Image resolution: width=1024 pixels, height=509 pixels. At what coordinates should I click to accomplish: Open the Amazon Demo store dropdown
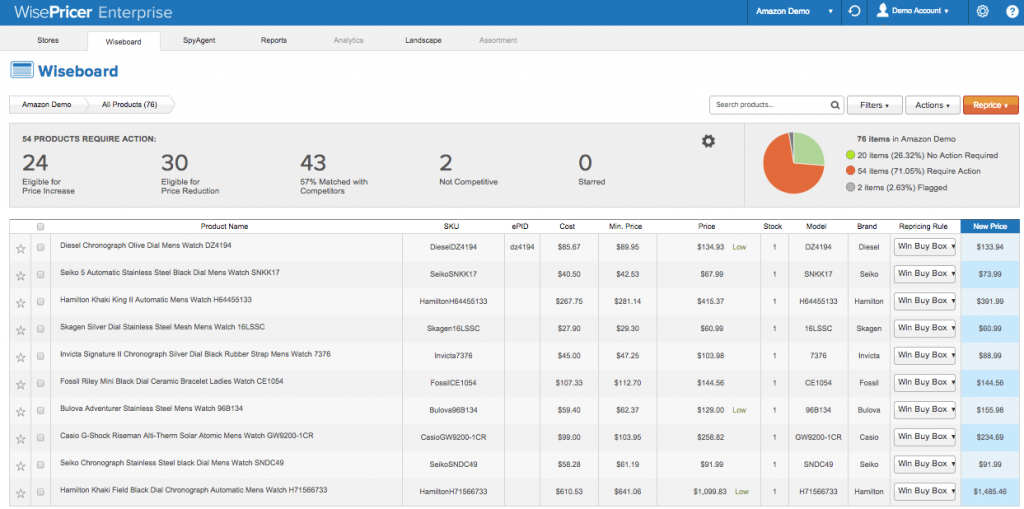click(x=793, y=11)
